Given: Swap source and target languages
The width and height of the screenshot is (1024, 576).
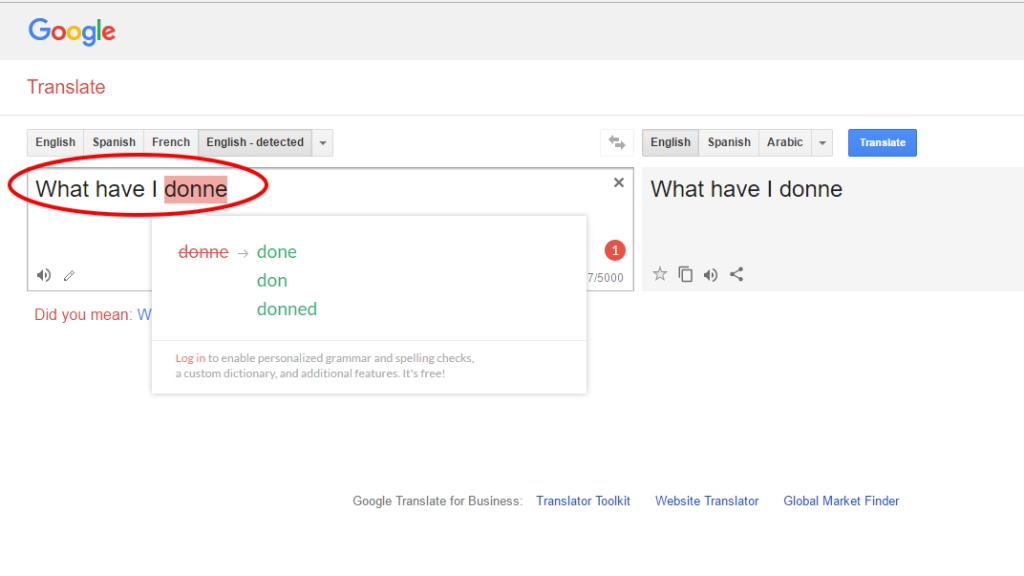Looking at the screenshot, I should click(x=616, y=142).
